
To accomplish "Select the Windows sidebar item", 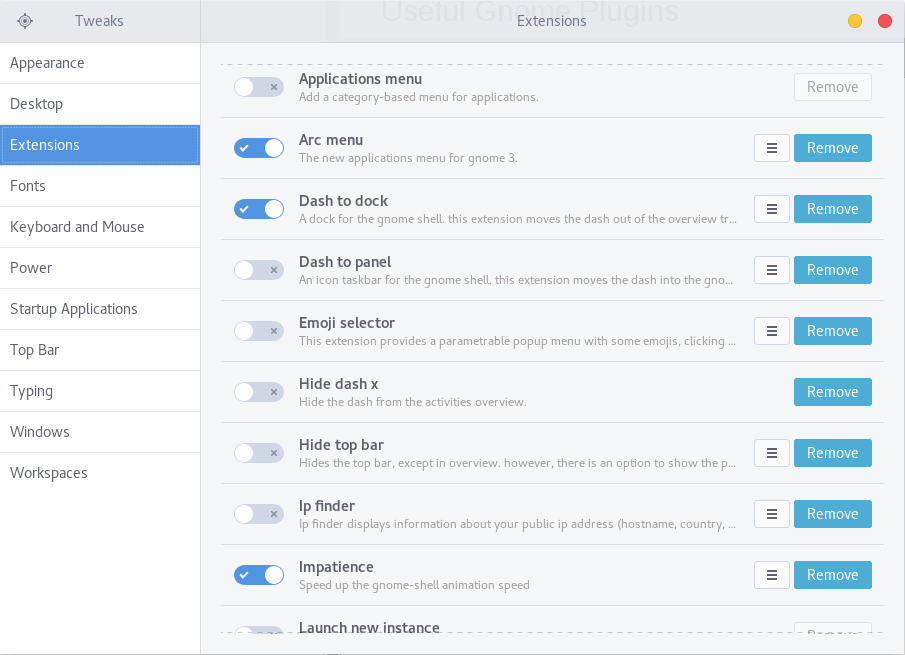I will click(100, 432).
